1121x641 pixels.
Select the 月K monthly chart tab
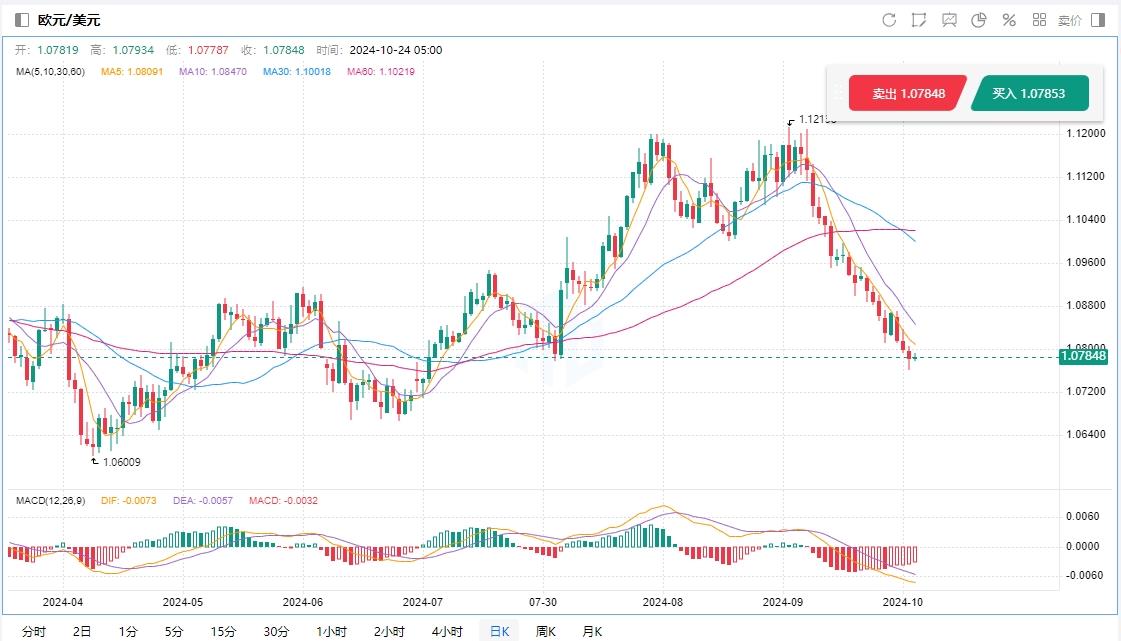[x=592, y=631]
